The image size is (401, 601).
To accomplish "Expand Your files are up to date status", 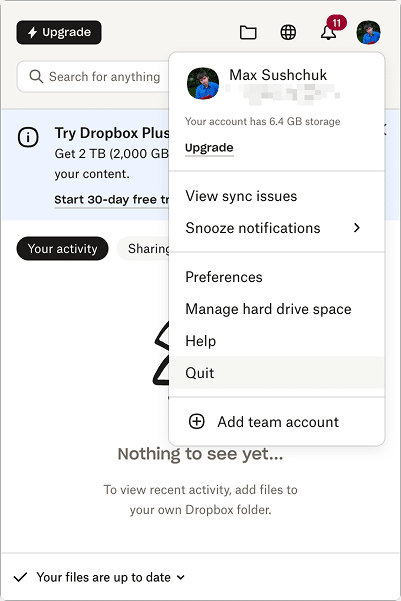I will [111, 577].
